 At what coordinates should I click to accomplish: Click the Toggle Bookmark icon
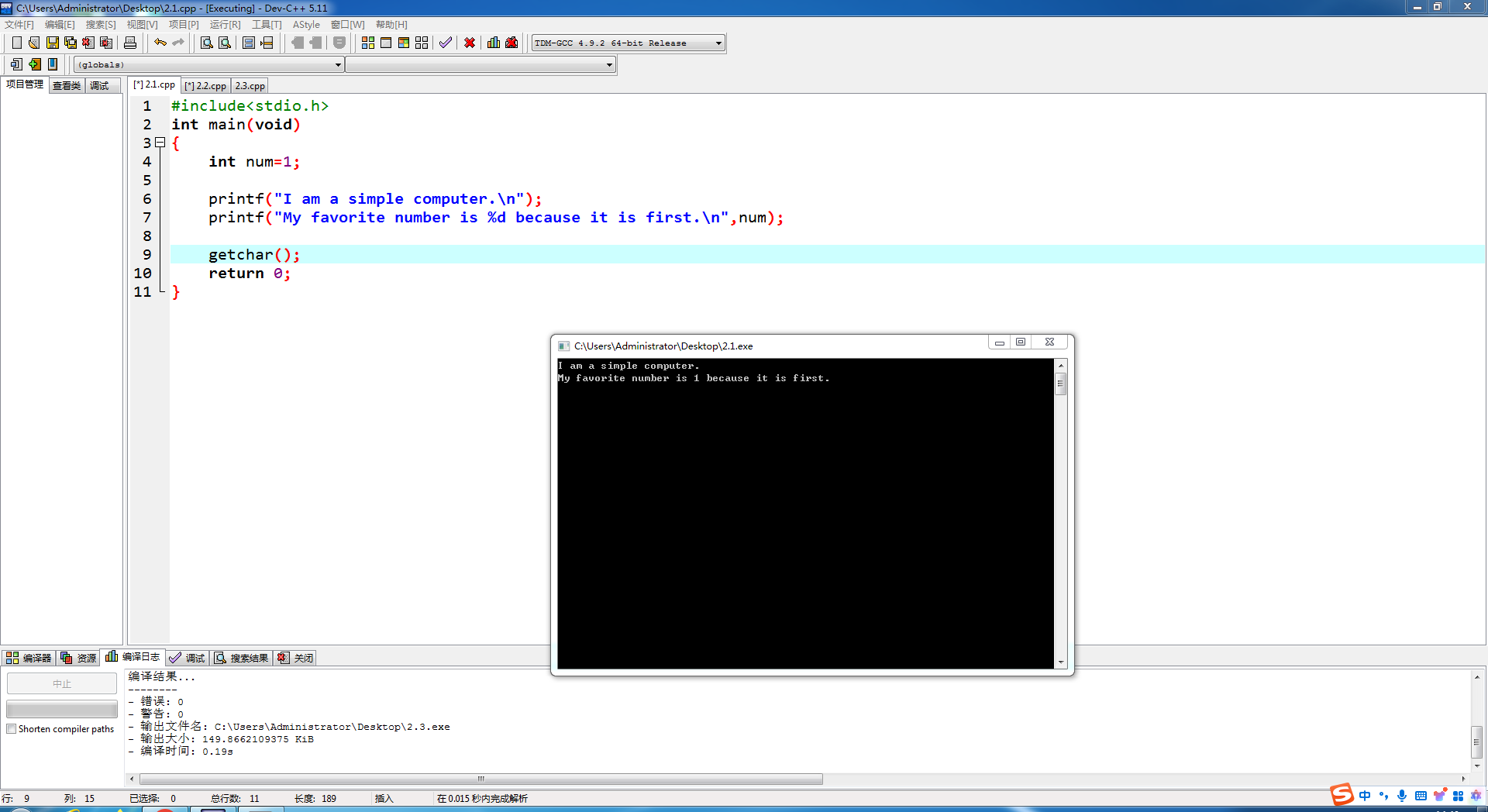(x=249, y=43)
